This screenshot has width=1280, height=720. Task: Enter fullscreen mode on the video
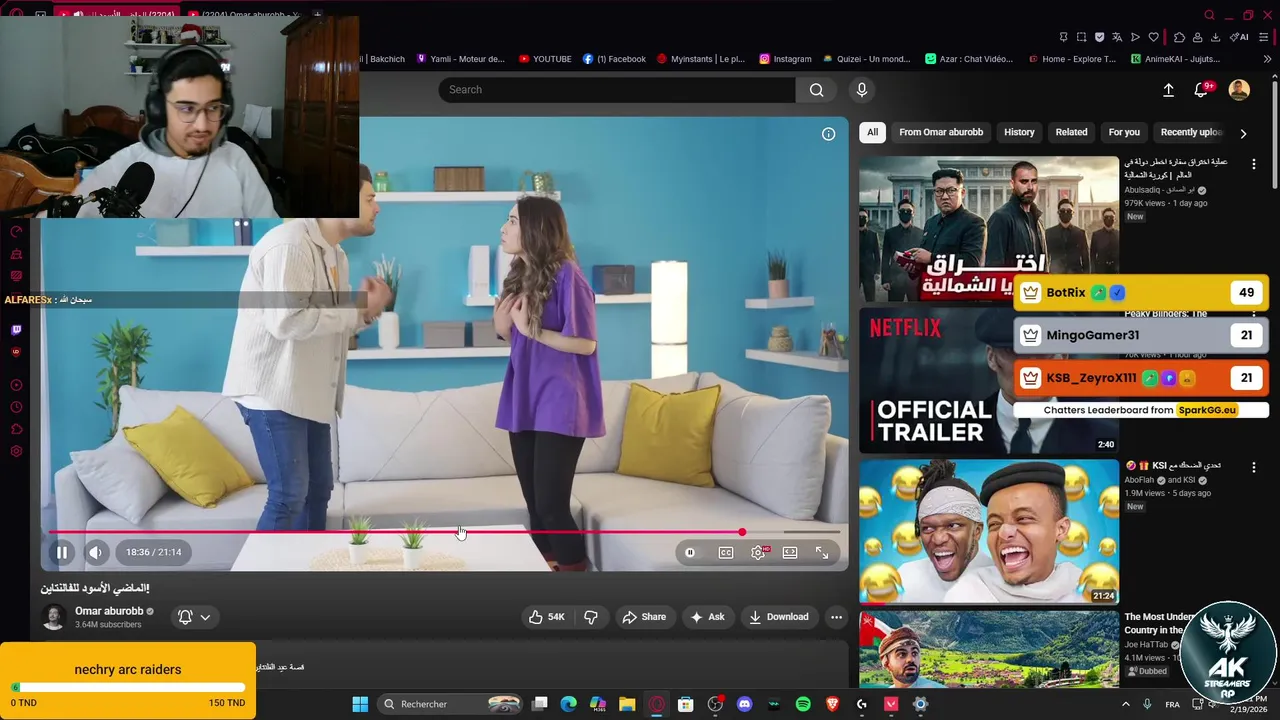[822, 552]
